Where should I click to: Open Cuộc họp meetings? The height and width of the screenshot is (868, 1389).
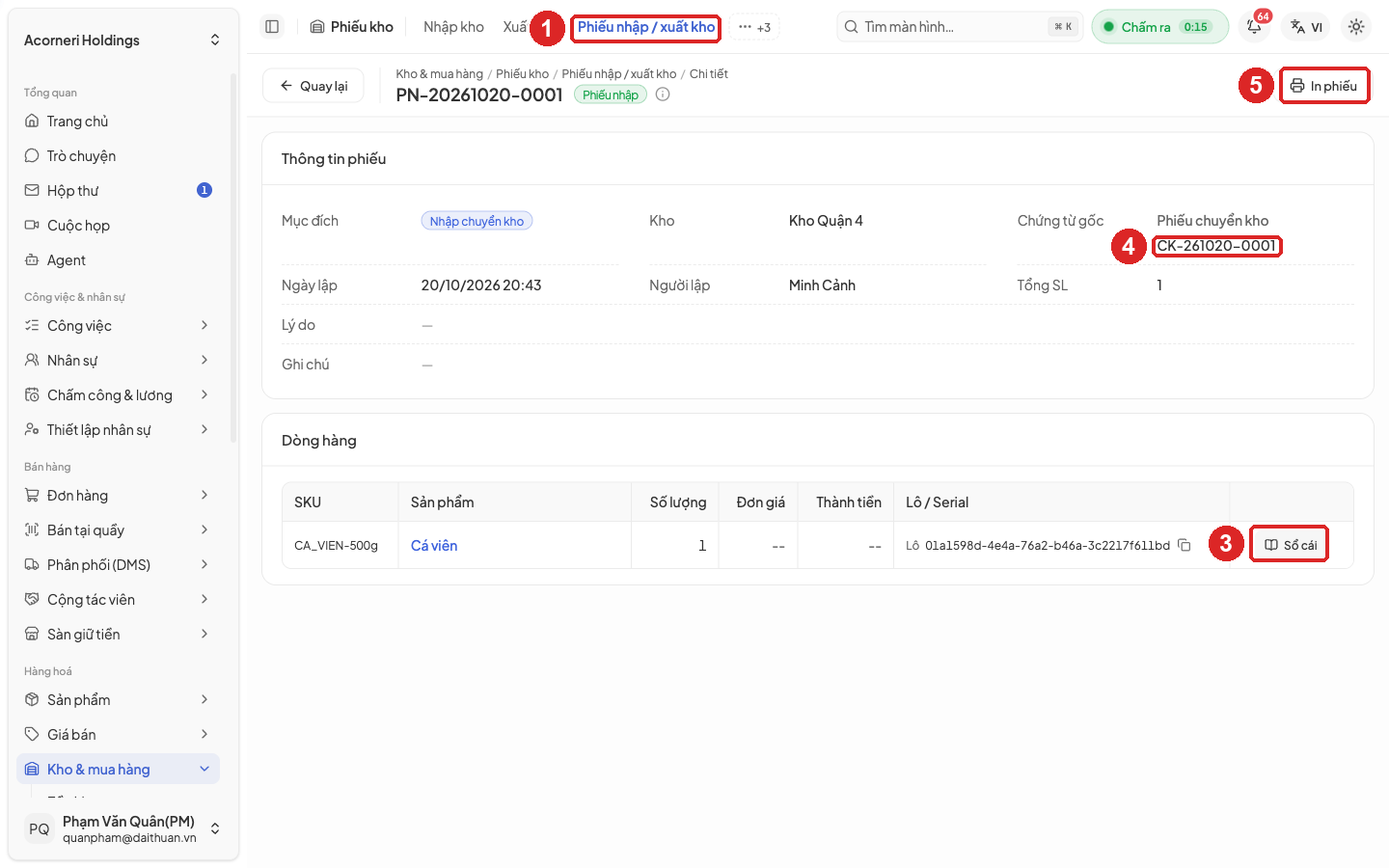tap(118, 226)
